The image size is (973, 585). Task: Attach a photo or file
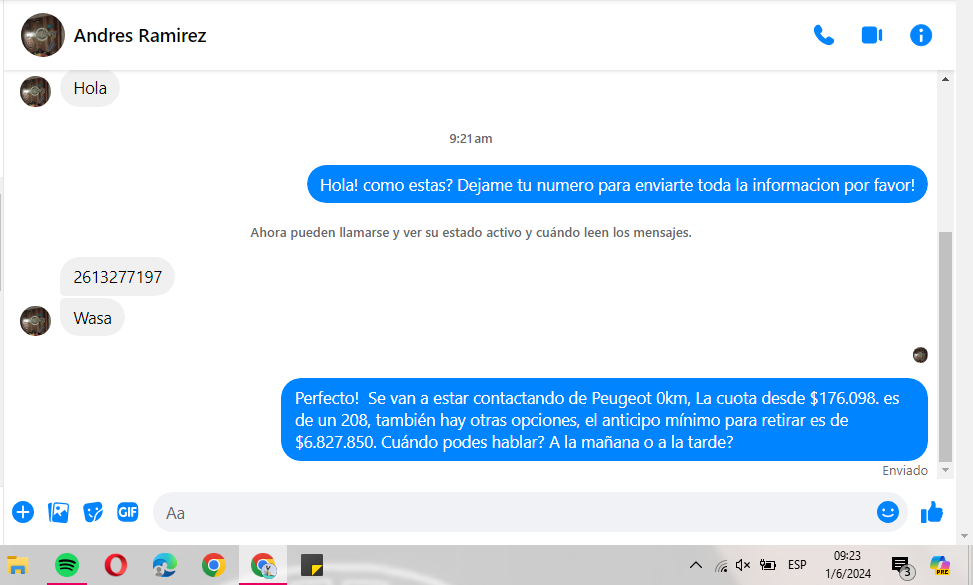pos(58,512)
